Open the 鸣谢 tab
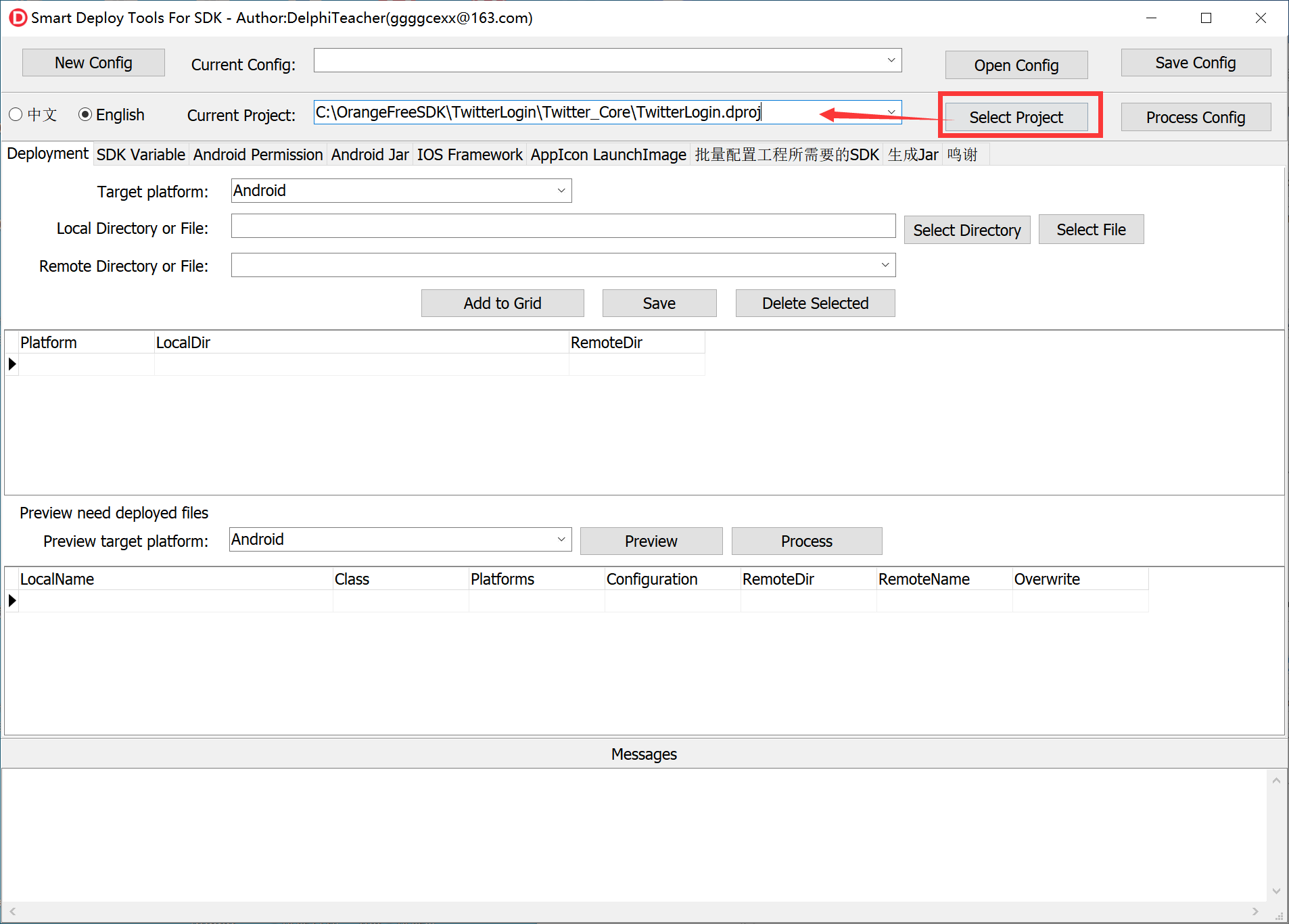The width and height of the screenshot is (1289, 924). [x=963, y=155]
